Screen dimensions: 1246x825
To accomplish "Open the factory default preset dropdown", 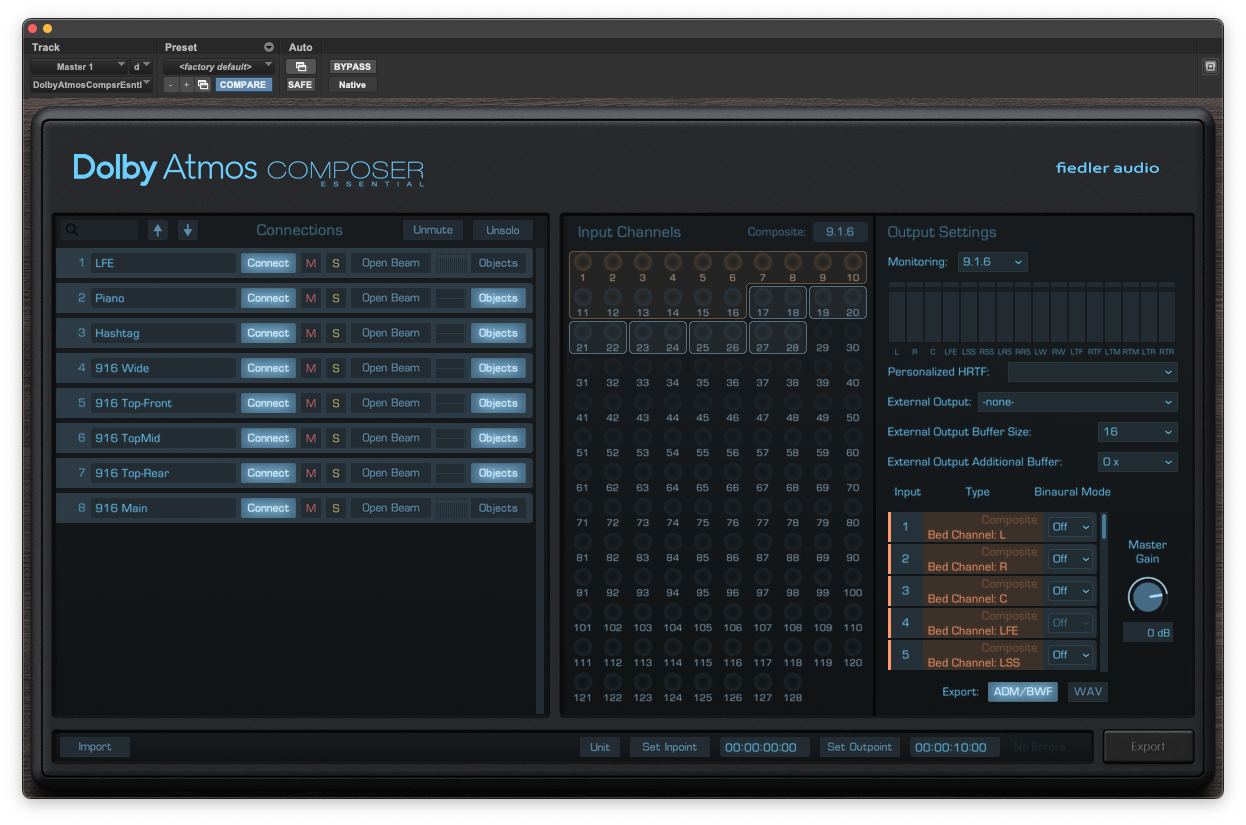I will click(x=219, y=67).
